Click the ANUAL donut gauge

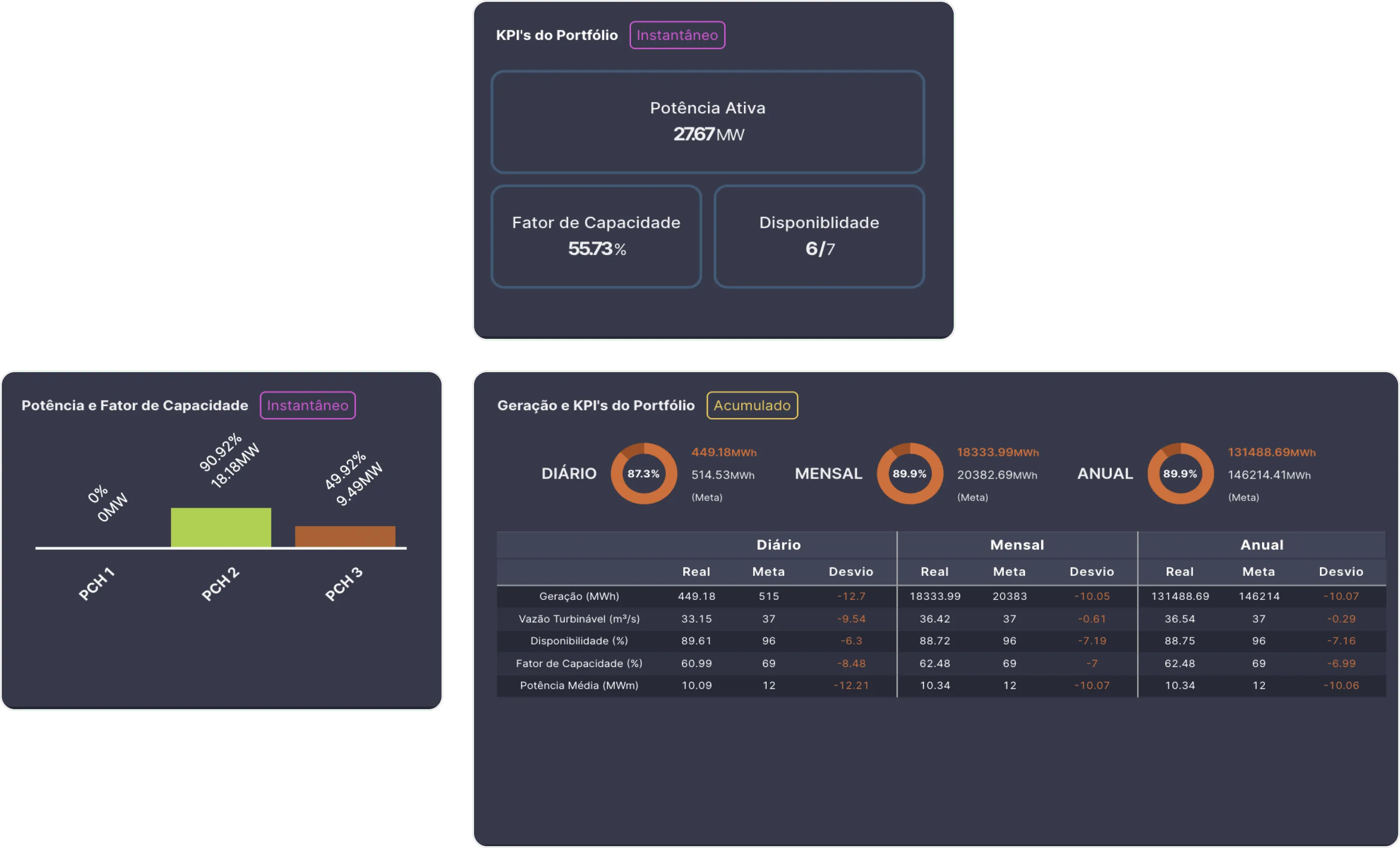point(1180,474)
